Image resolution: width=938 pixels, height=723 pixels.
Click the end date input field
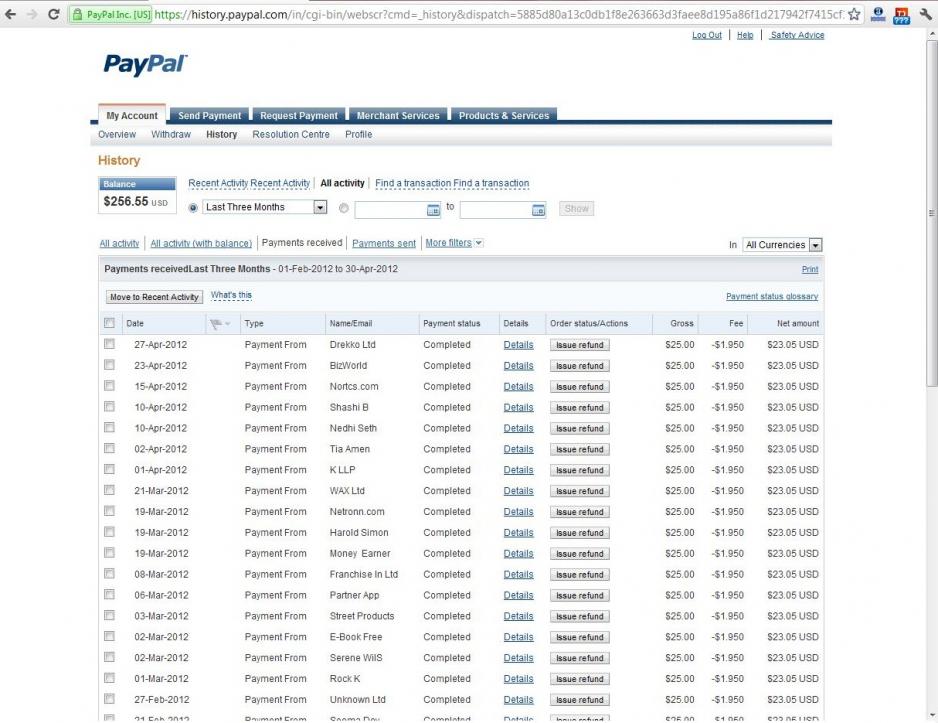click(503, 210)
